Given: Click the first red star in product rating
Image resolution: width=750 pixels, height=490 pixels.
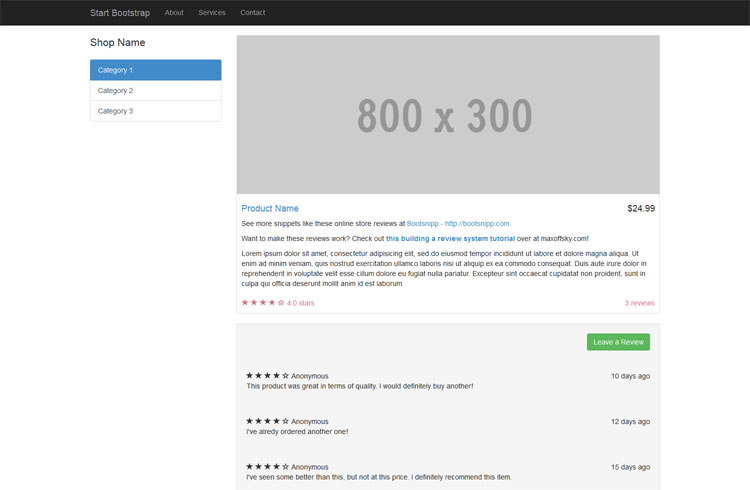Looking at the screenshot, I should [245, 302].
